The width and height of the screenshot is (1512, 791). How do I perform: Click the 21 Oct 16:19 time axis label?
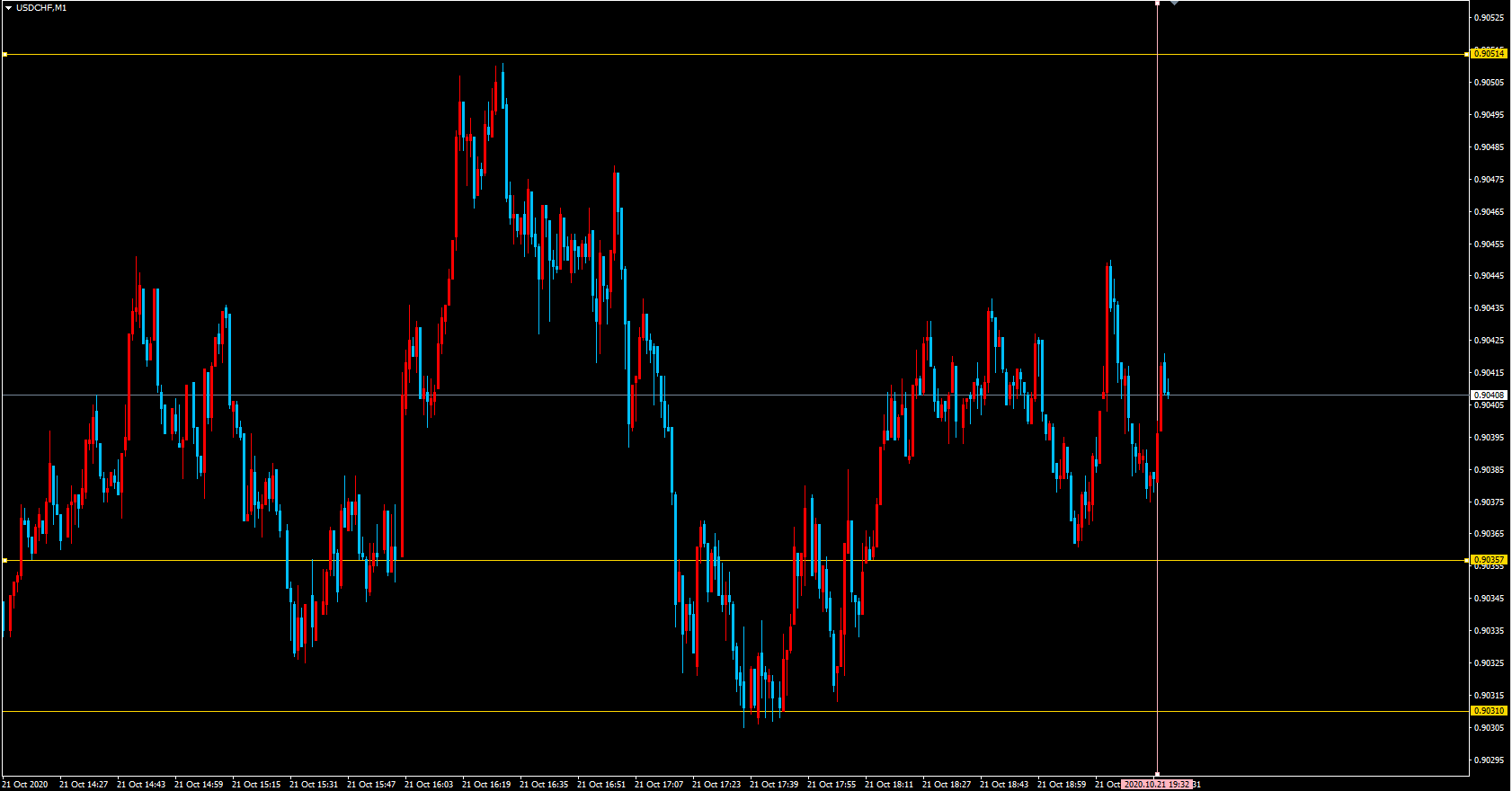[x=486, y=785]
